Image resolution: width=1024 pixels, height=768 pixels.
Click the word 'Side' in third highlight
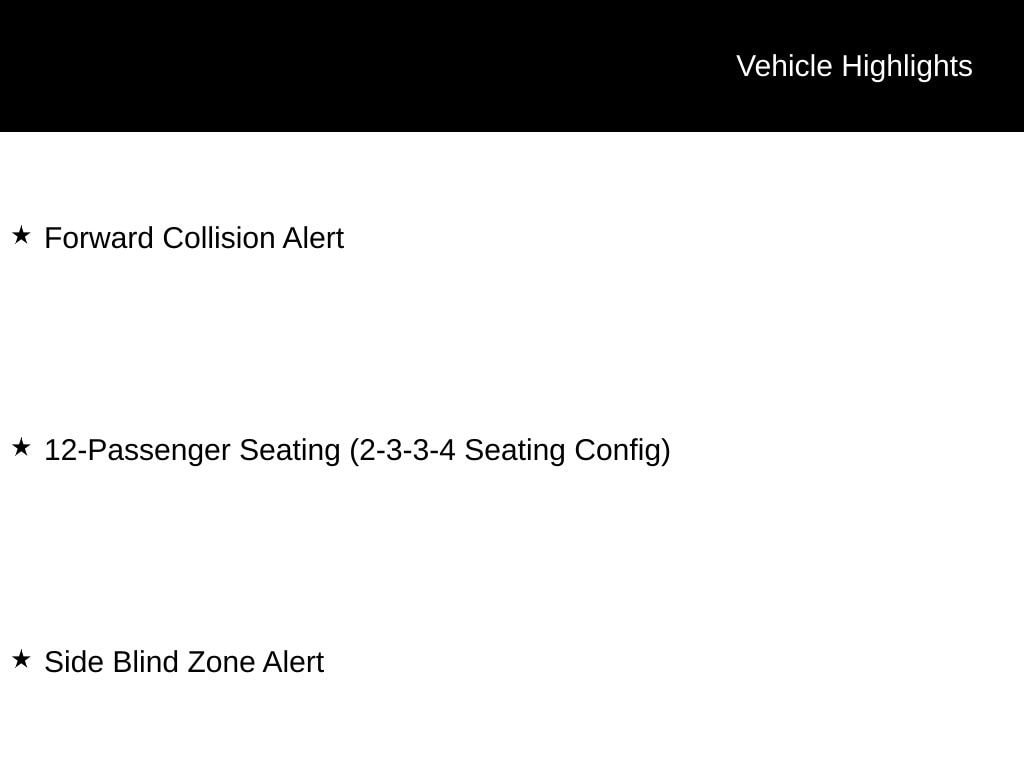pyautogui.click(x=74, y=662)
